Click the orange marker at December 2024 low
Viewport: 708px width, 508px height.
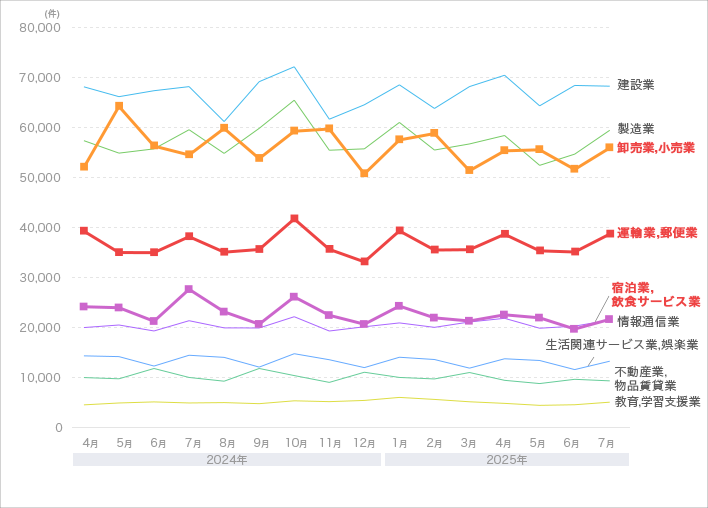(364, 173)
